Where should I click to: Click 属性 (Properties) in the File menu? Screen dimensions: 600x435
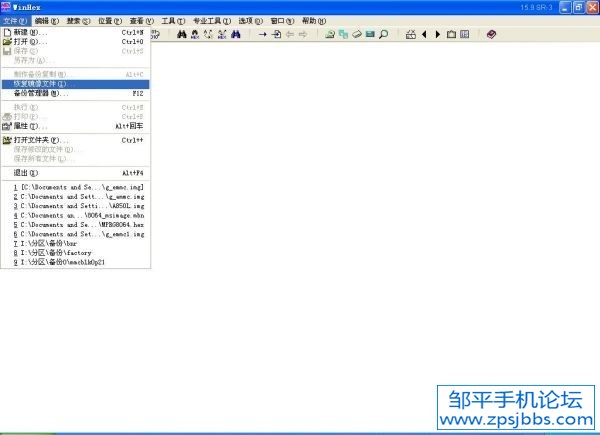(x=30, y=126)
